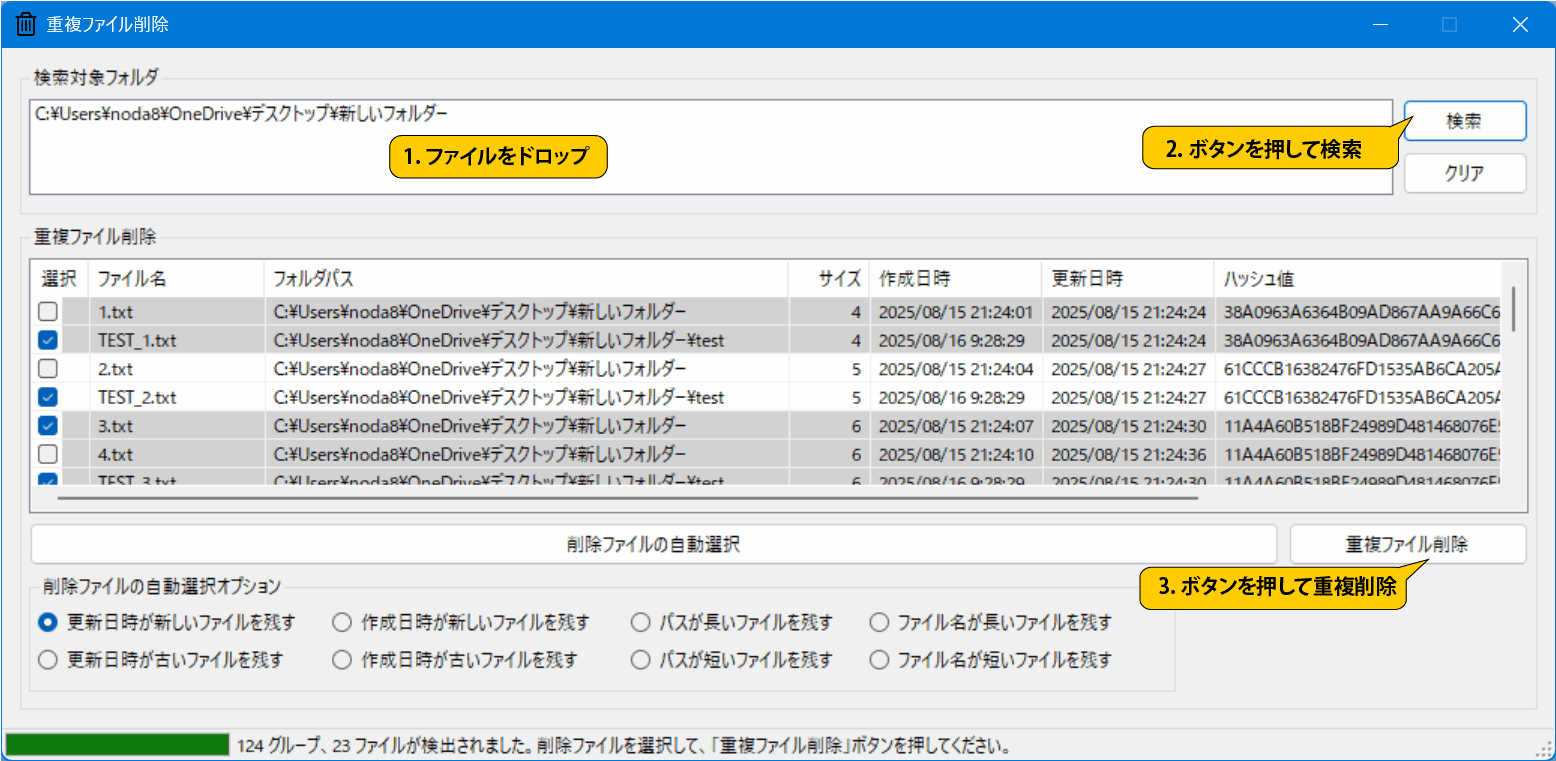Click the search target folder path text box
The height and width of the screenshot is (761, 1556).
coord(710,160)
